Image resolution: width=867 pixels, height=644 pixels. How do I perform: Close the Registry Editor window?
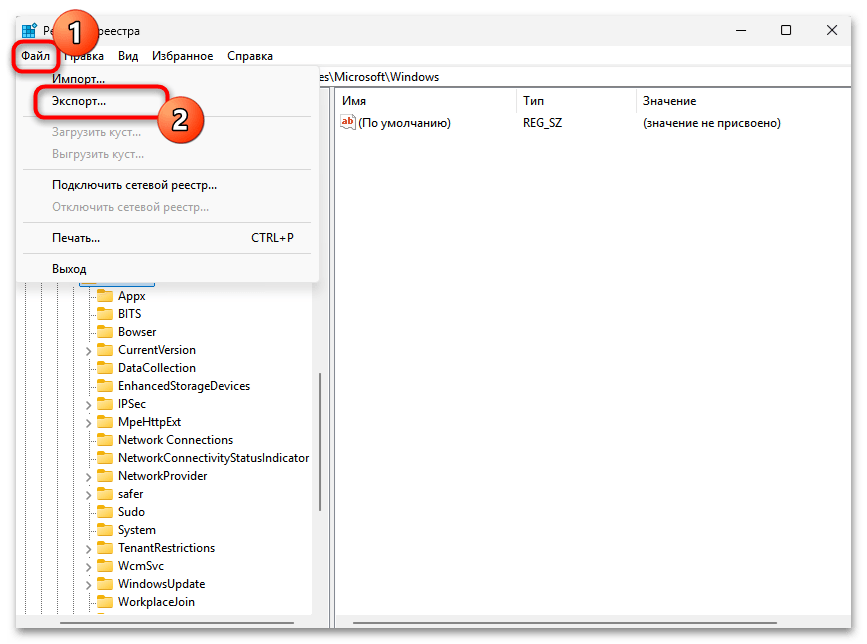(832, 30)
